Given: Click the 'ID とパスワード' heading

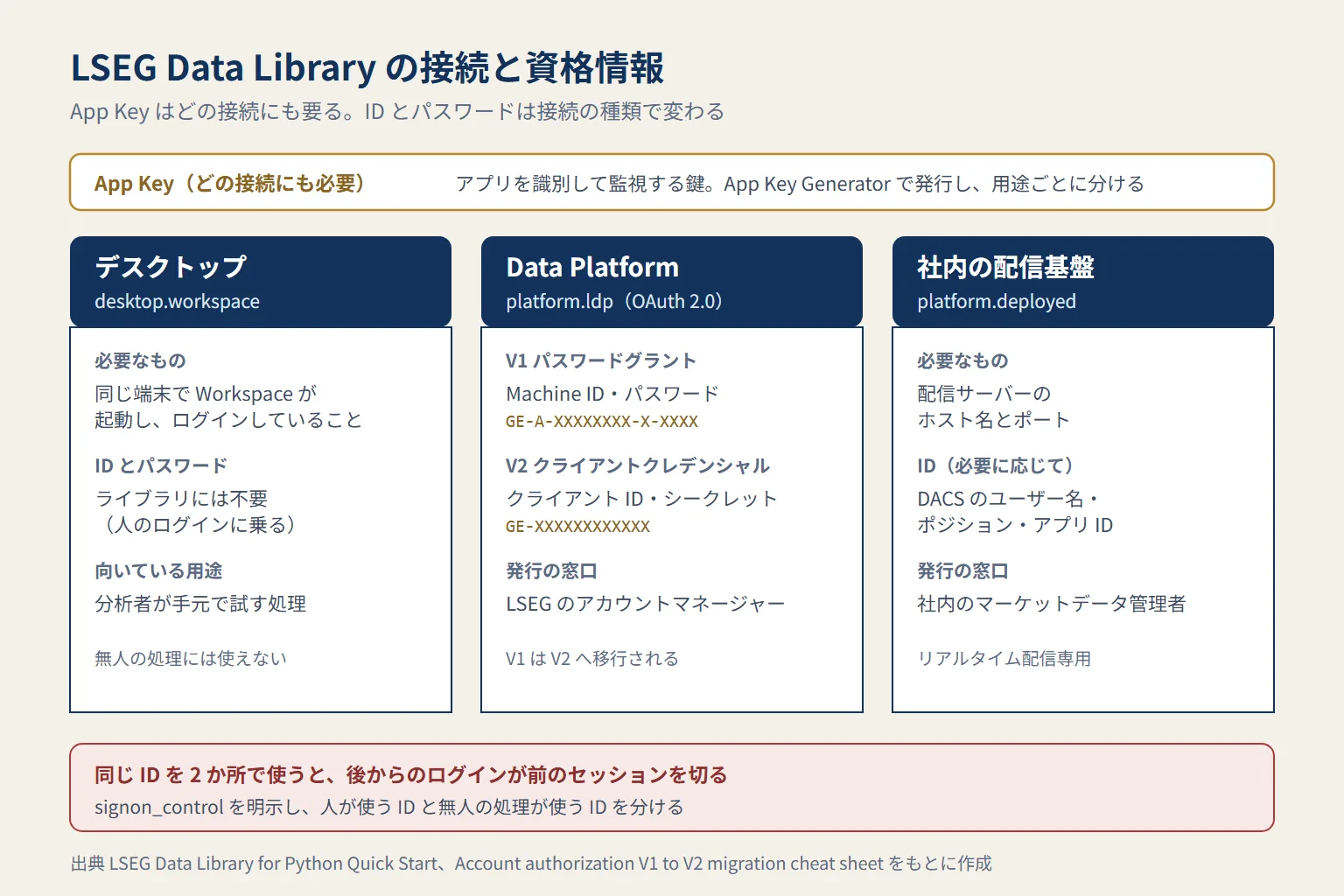Looking at the screenshot, I should click(x=161, y=465).
